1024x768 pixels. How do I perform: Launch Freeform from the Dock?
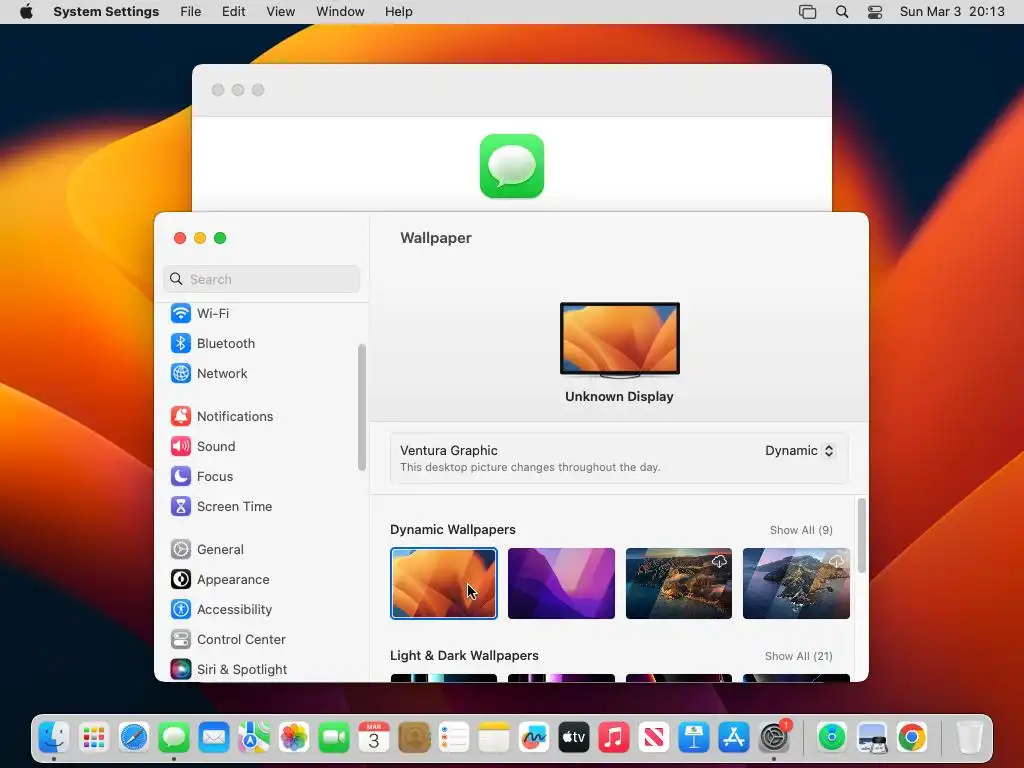[x=534, y=737]
